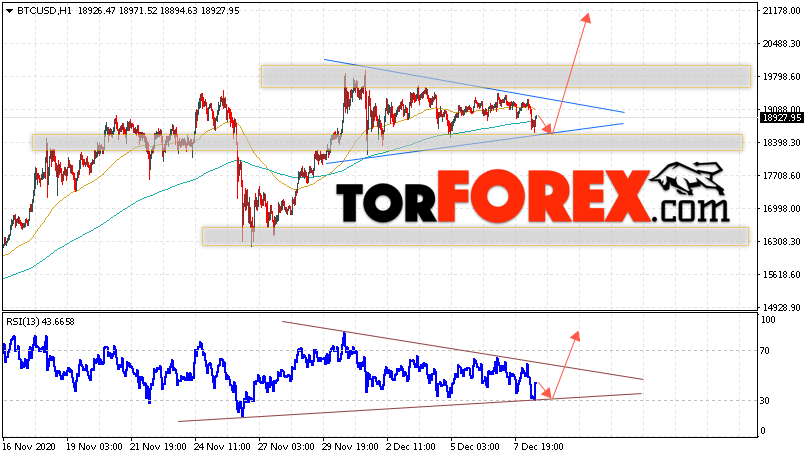Click the price scale value 15618.60
Viewport: 808px width, 458px height.
781,275
